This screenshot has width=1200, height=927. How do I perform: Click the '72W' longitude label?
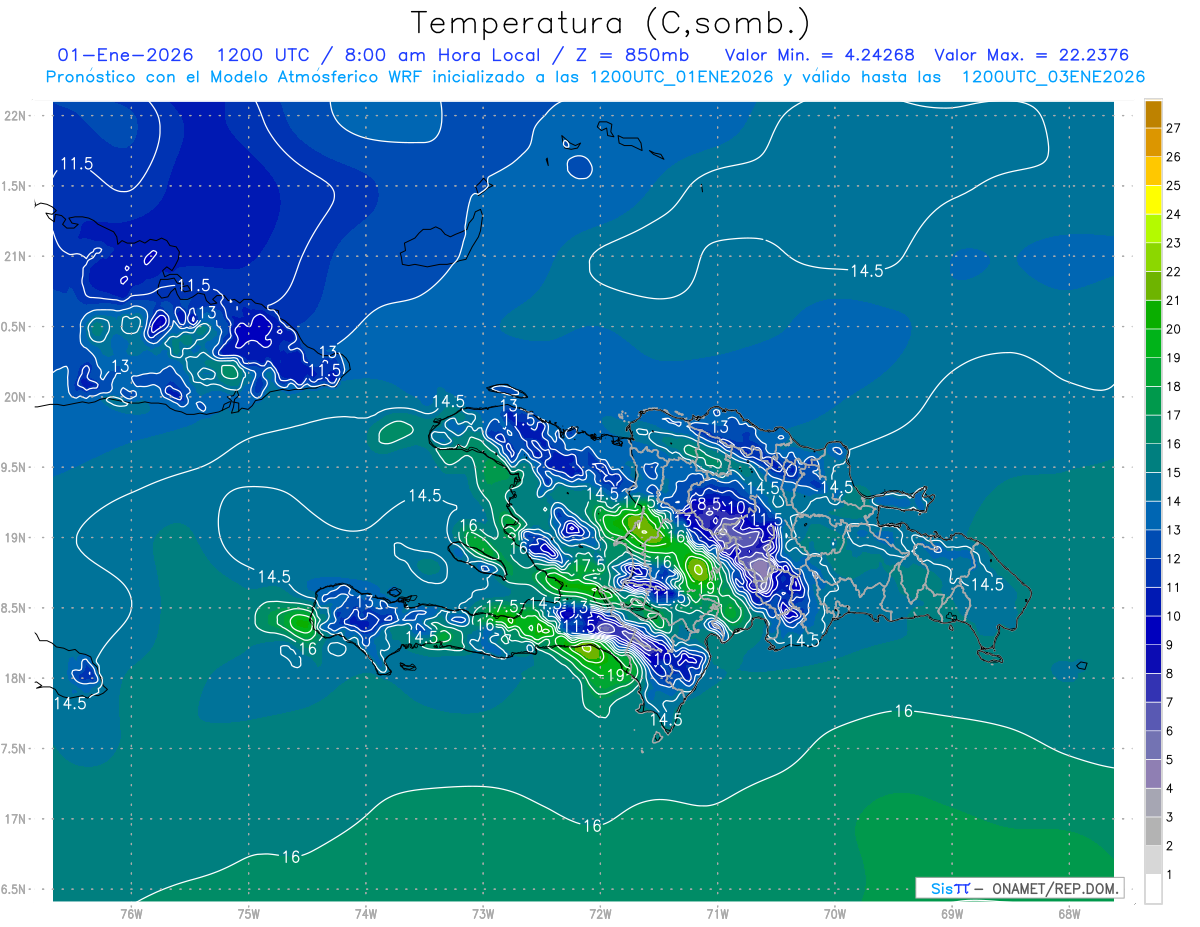[x=600, y=913]
